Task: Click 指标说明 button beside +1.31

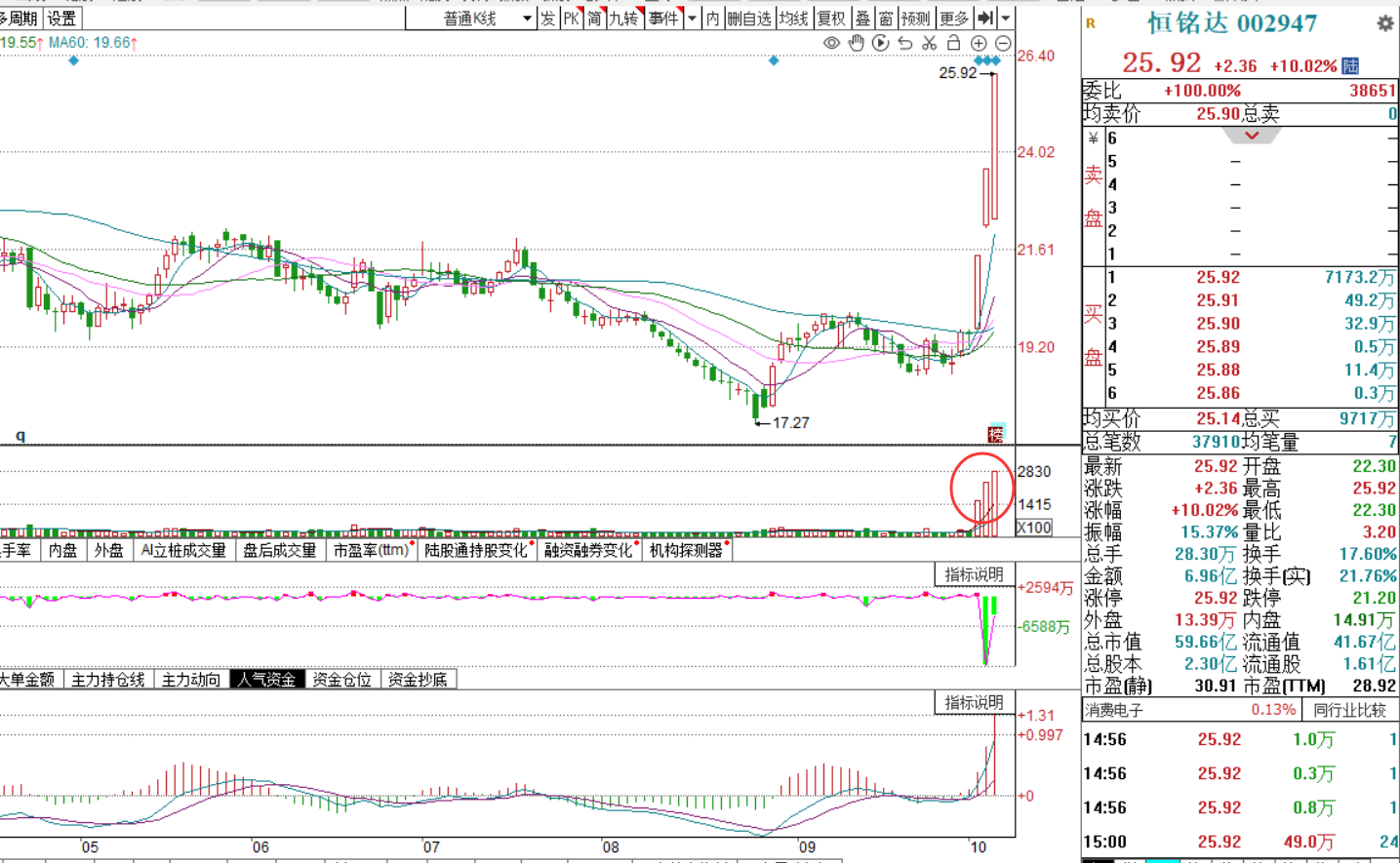Action: pyautogui.click(x=974, y=702)
